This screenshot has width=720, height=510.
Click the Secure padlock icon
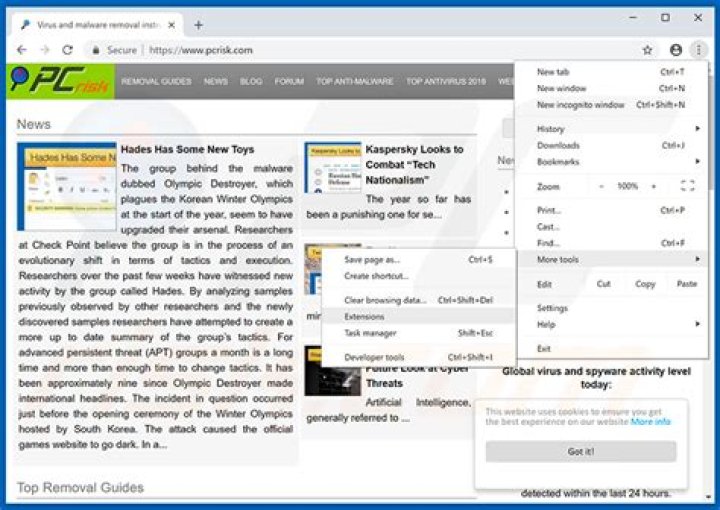96,50
